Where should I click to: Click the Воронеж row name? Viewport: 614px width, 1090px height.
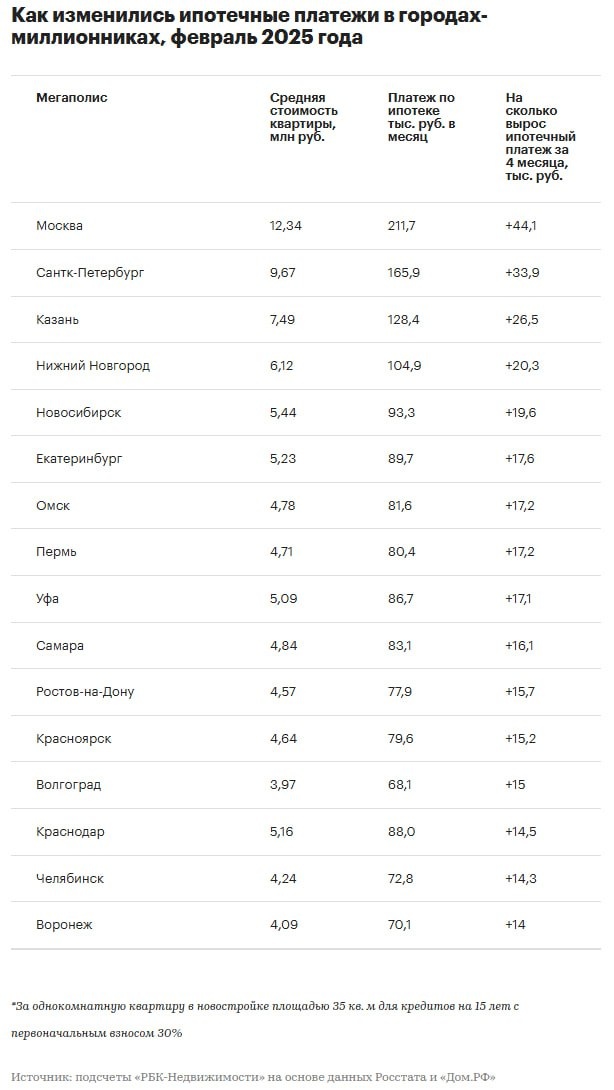(x=64, y=925)
